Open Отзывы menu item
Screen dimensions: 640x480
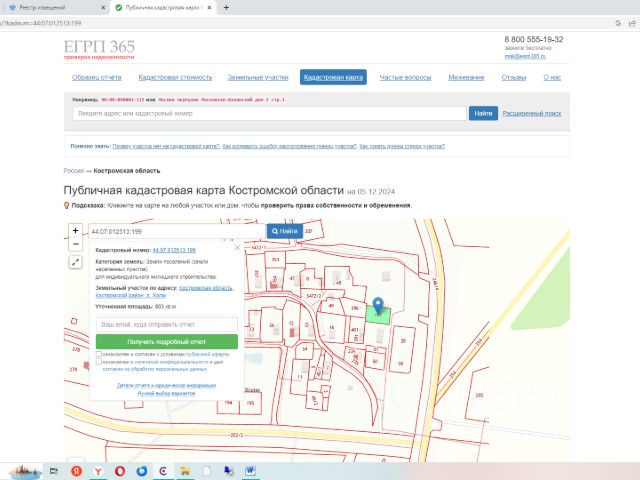point(514,77)
